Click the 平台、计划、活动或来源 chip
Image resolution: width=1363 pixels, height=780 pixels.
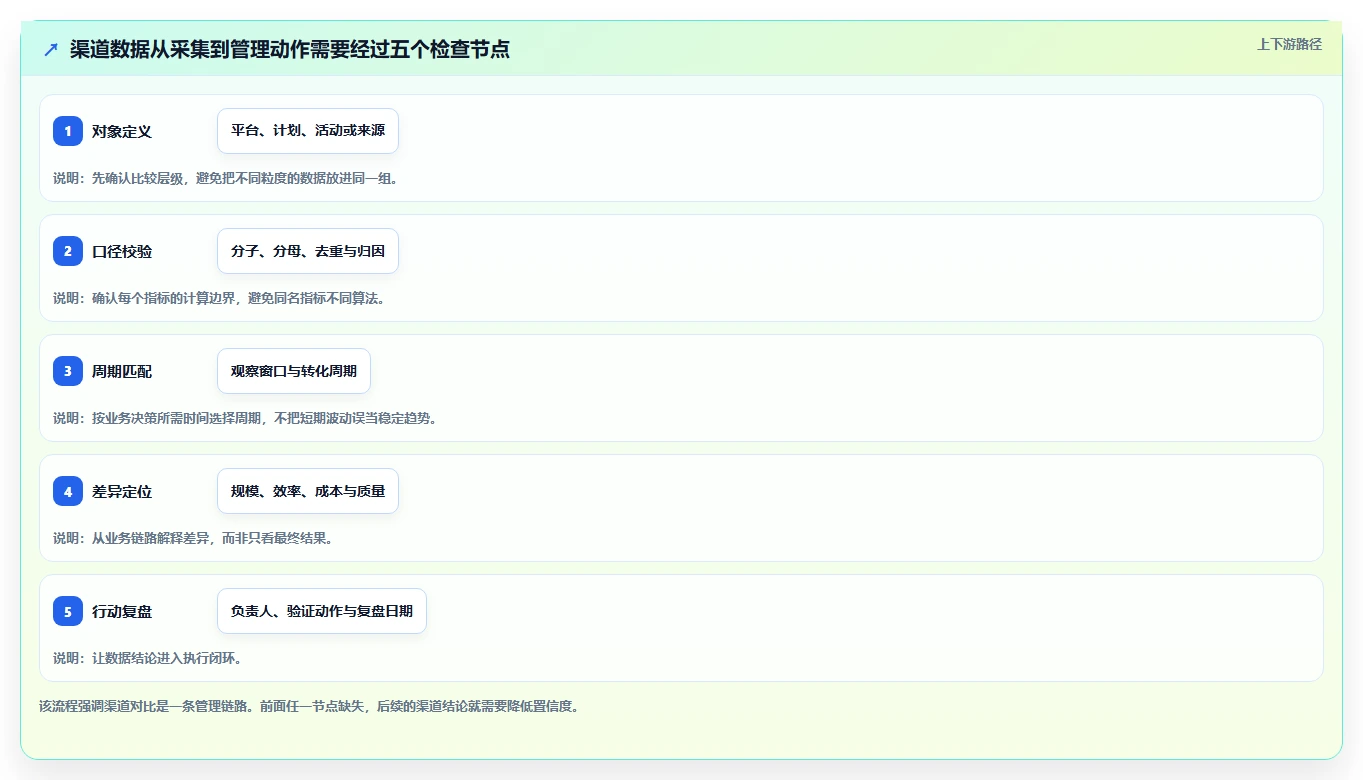pyautogui.click(x=308, y=131)
